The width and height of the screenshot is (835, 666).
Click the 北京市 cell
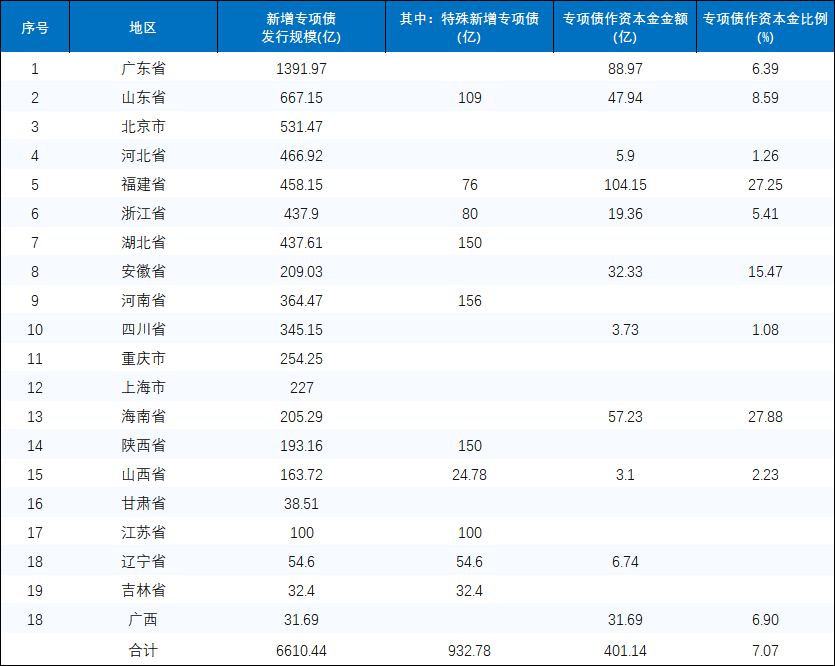click(143, 127)
